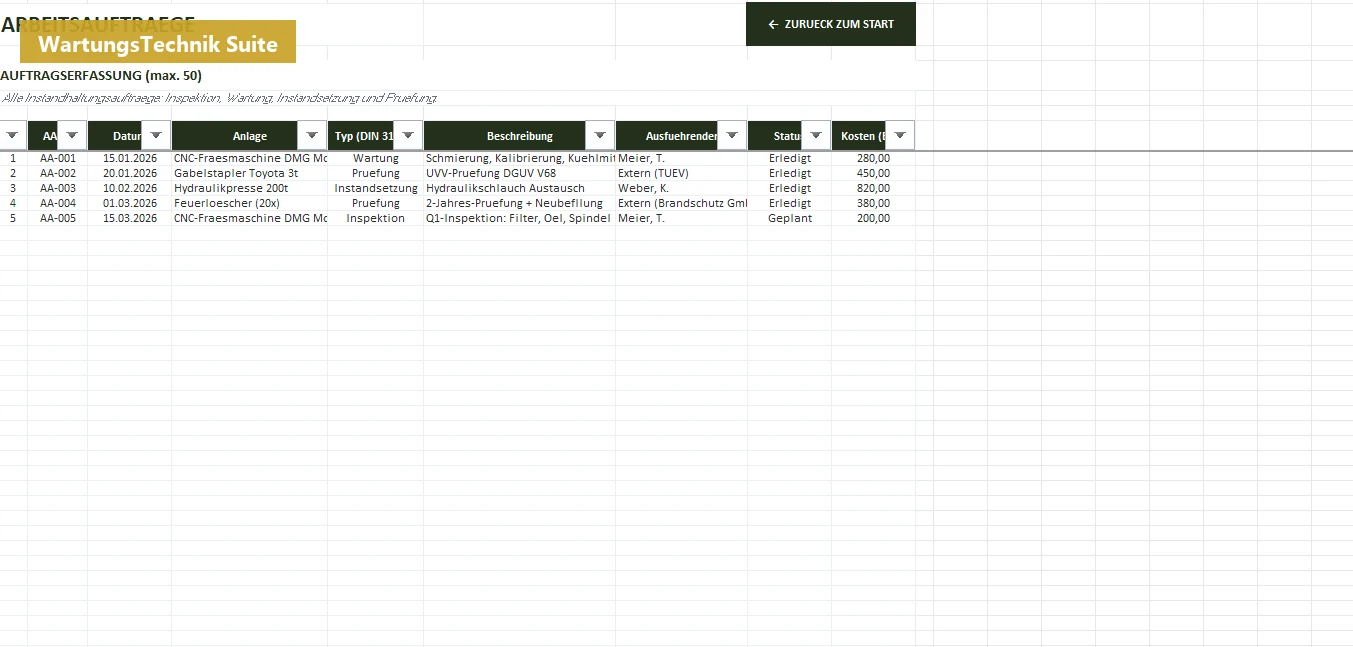Expand the Anlage column filter arrow
The height and width of the screenshot is (647, 1353).
311,136
